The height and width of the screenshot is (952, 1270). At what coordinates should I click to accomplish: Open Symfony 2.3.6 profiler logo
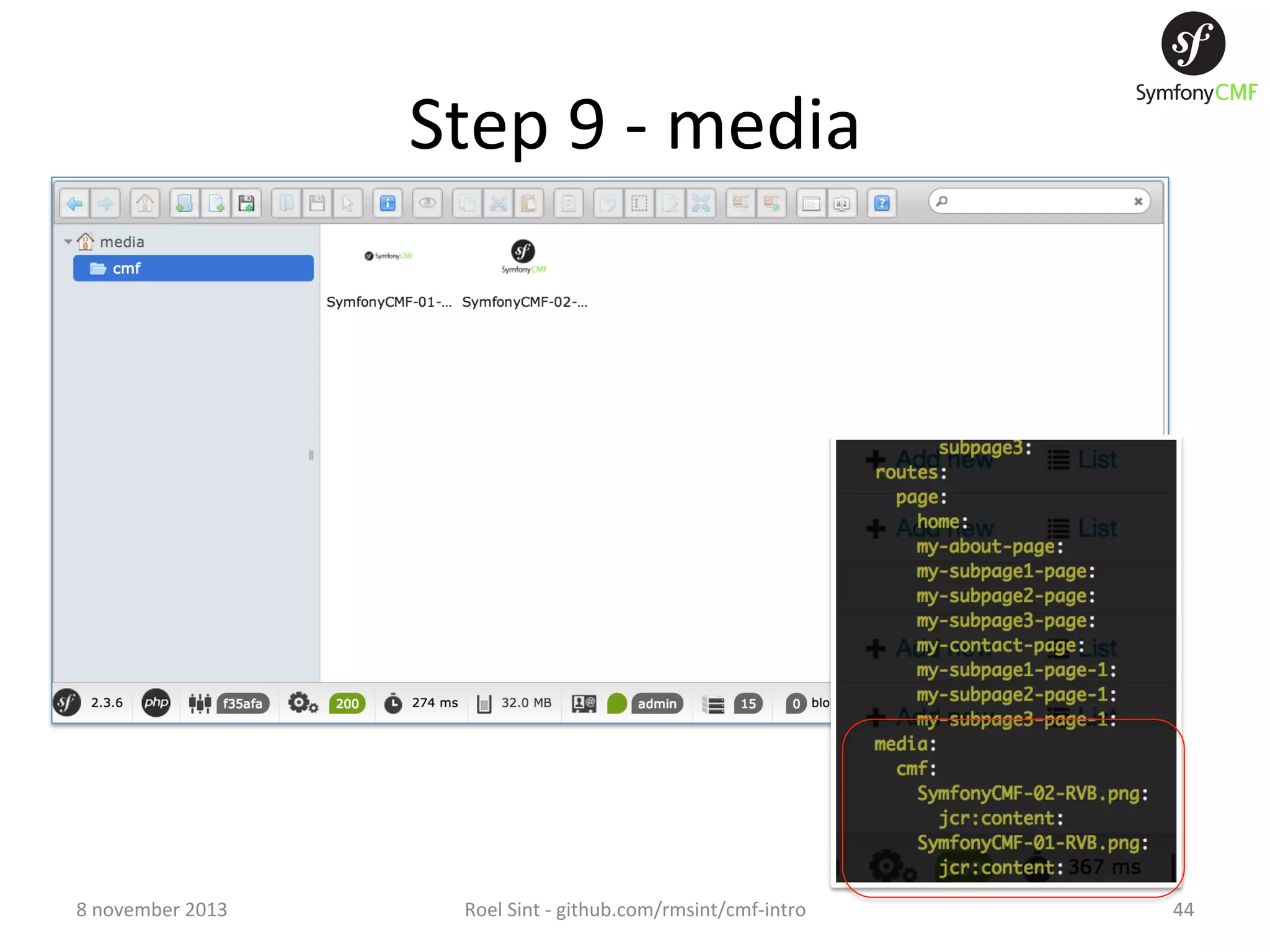coord(67,703)
